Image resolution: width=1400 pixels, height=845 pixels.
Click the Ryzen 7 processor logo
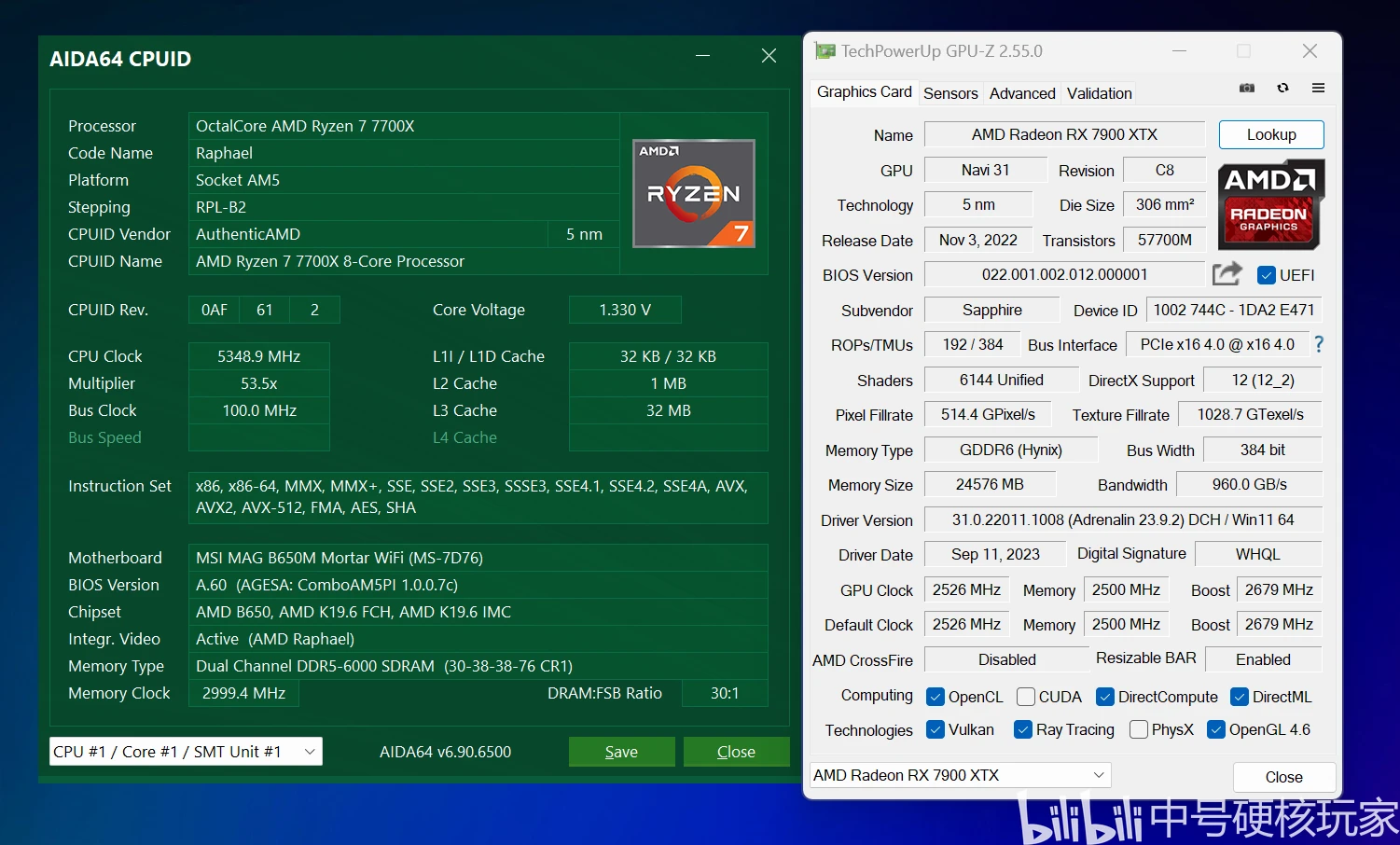click(694, 193)
